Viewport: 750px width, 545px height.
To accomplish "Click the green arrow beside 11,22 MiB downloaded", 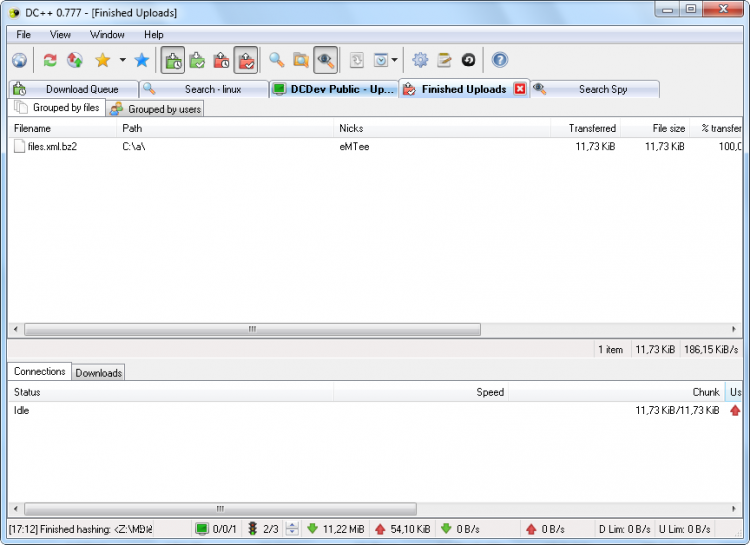I will [312, 529].
